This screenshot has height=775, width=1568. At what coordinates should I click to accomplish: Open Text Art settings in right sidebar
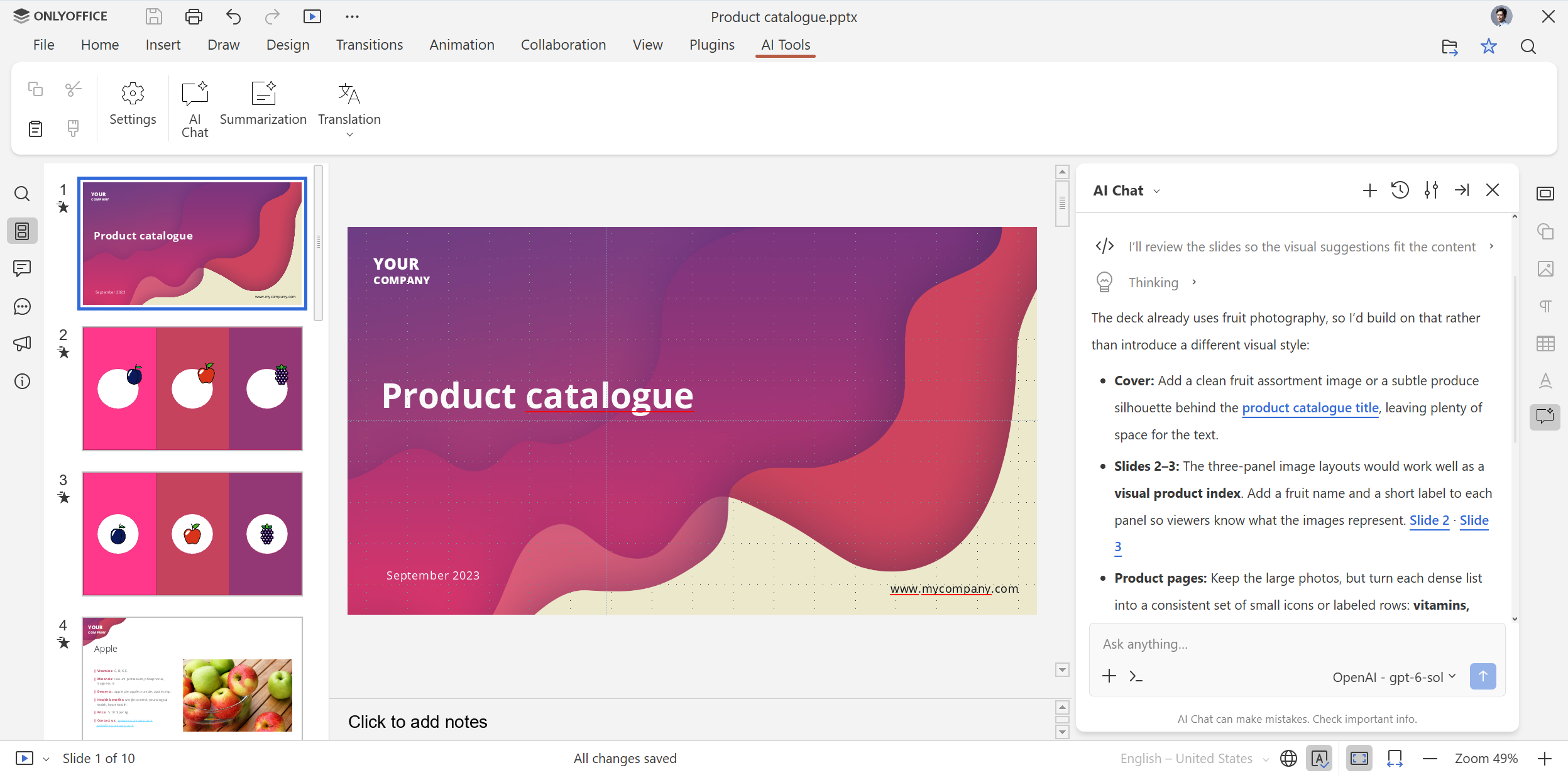(1545, 381)
